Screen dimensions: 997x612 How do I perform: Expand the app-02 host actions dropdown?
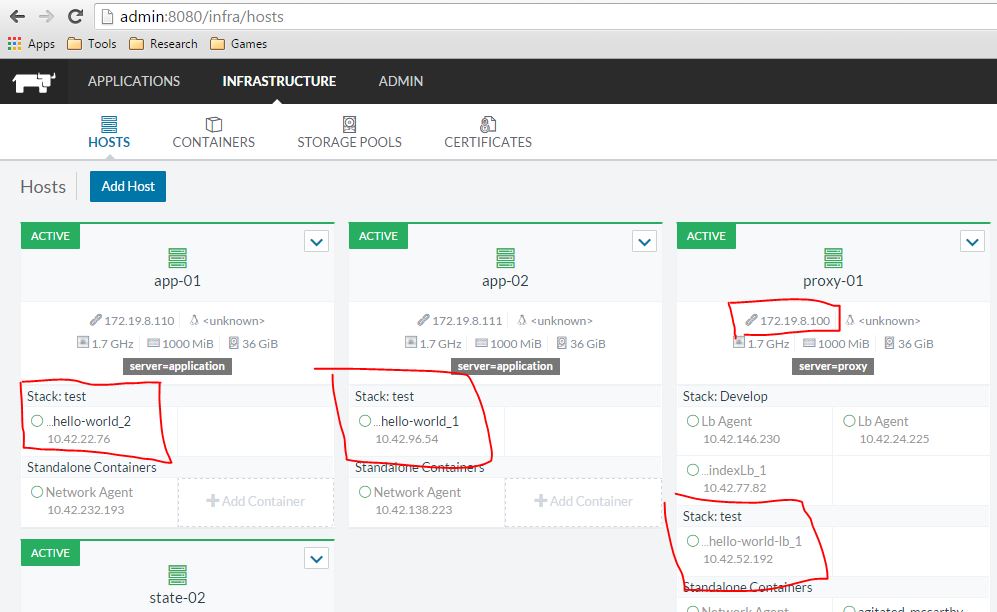point(644,241)
